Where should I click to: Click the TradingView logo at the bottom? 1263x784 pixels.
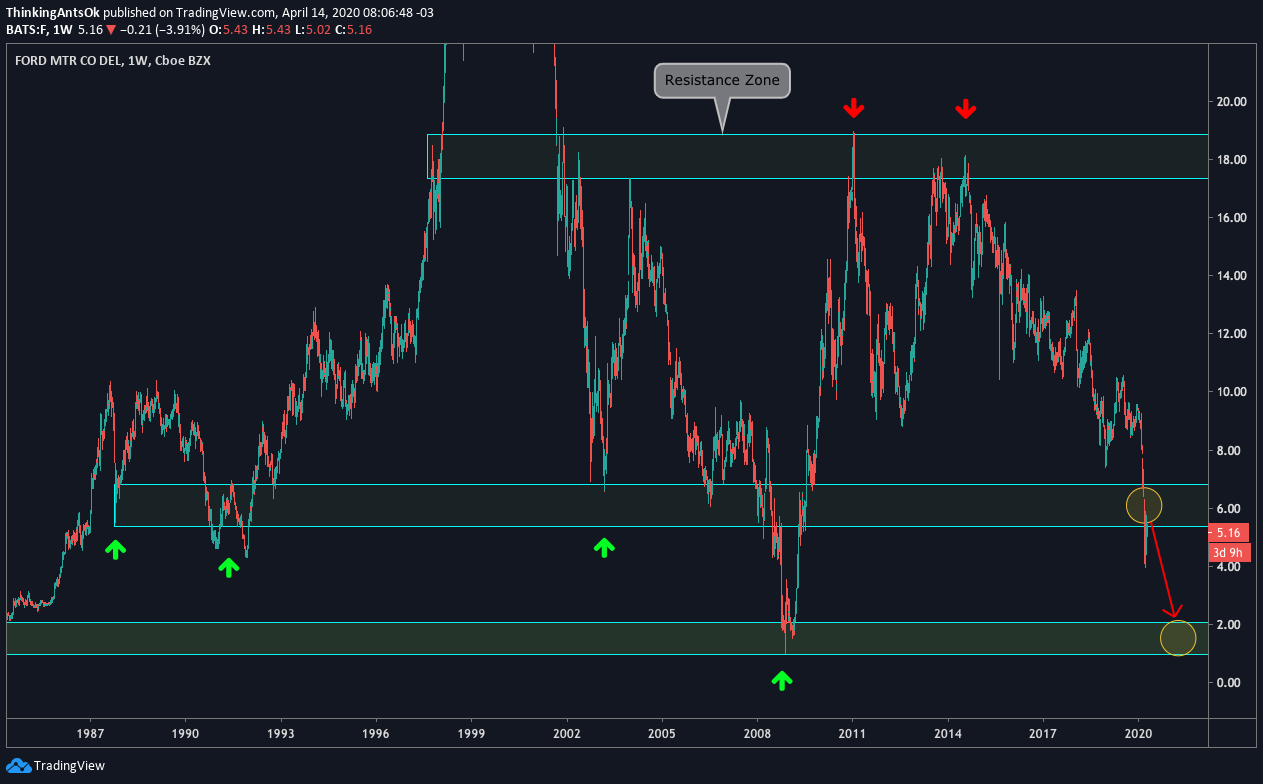click(x=55, y=766)
